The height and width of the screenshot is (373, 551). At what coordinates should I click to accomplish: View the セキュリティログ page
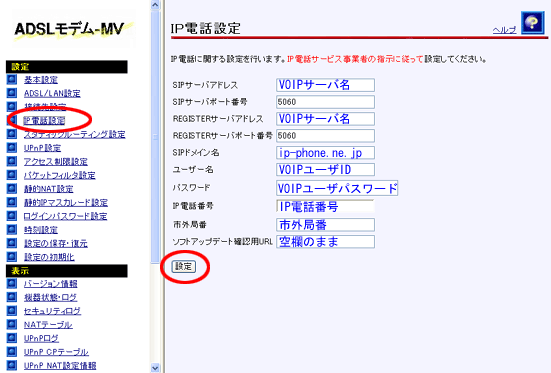(x=52, y=311)
